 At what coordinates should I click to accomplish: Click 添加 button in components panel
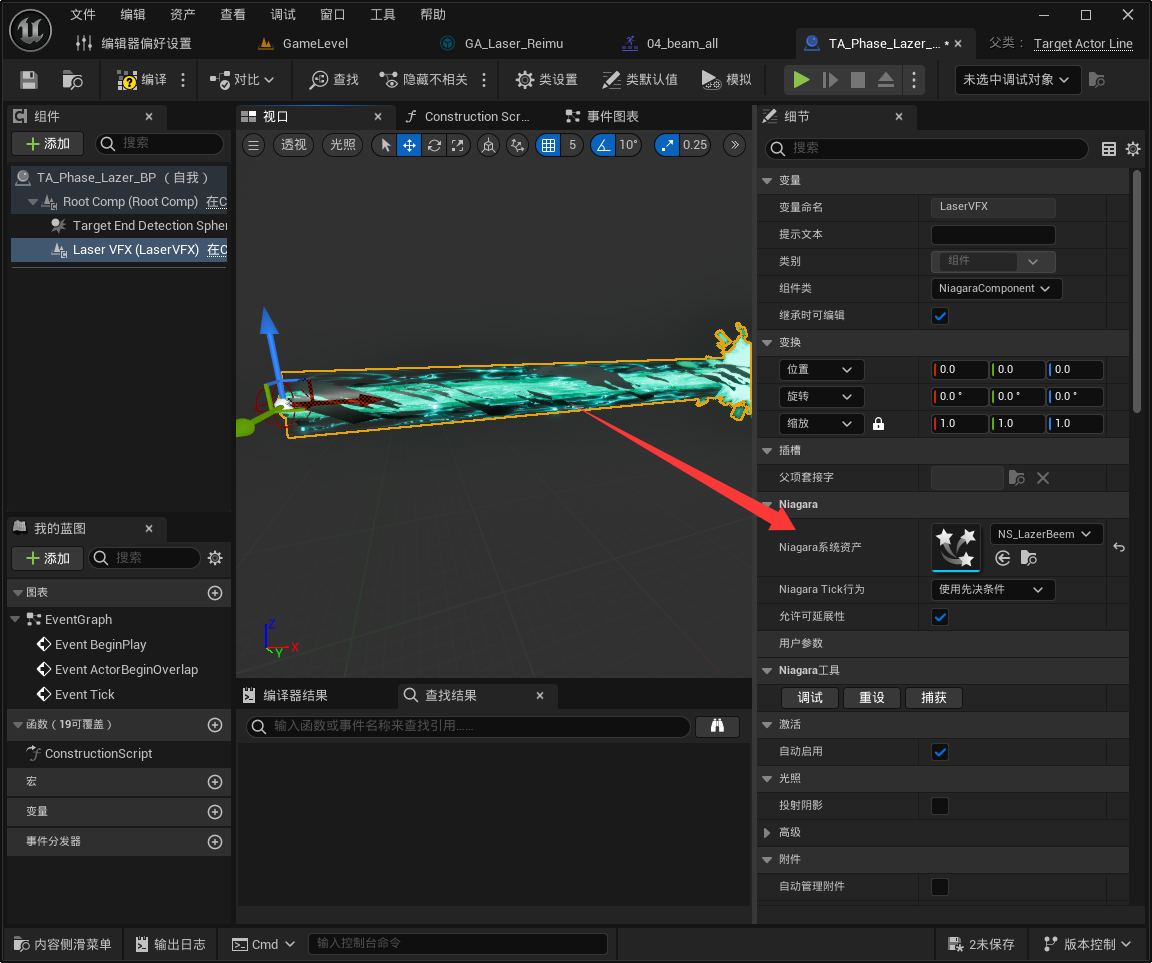click(x=48, y=144)
